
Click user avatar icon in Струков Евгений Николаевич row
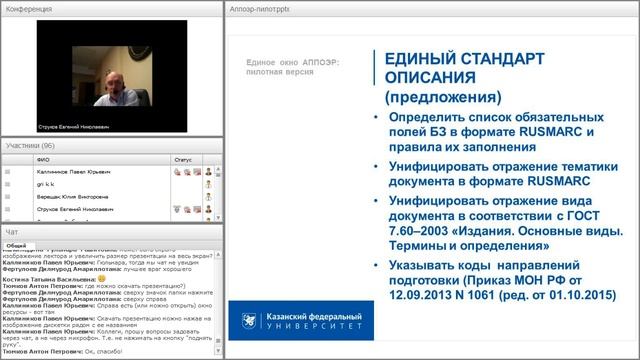coord(209,209)
